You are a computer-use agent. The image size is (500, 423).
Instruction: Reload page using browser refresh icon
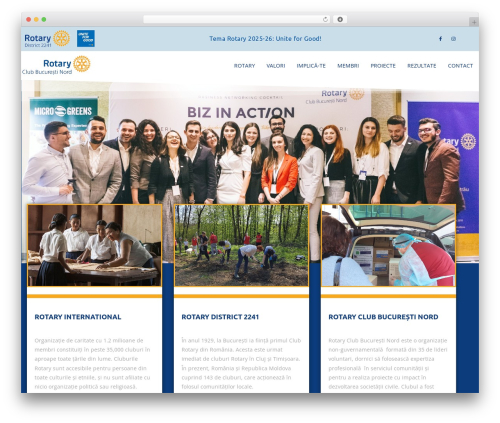[x=326, y=19]
